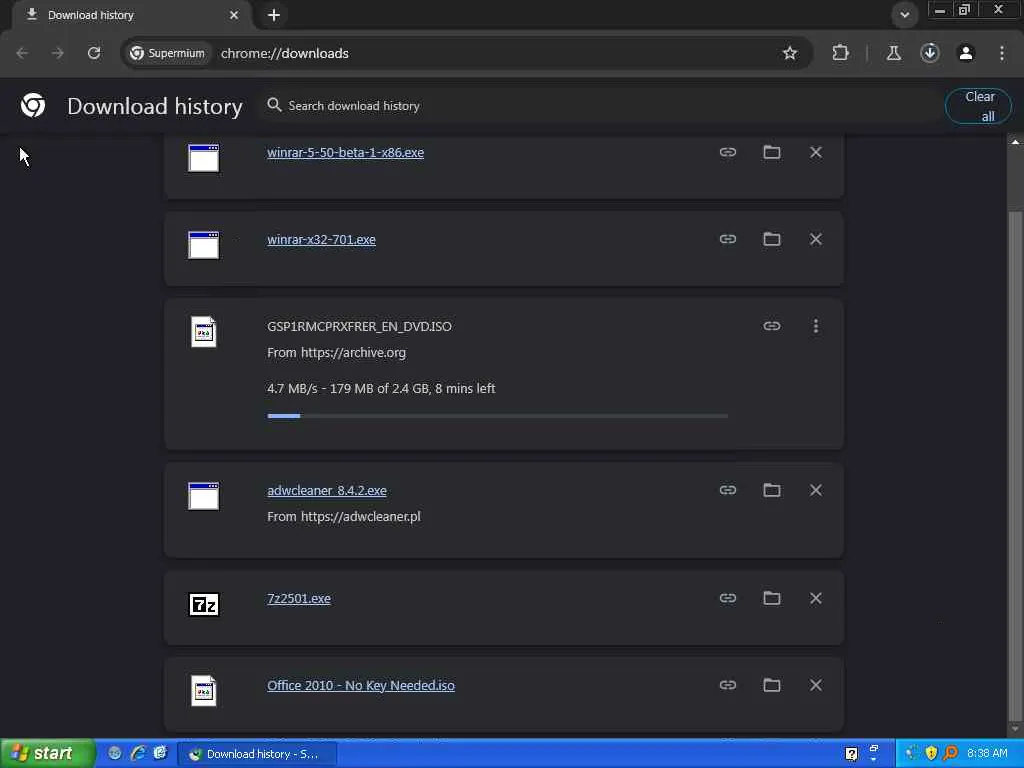This screenshot has width=1024, height=768.
Task: Open the tab search dropdown
Action: coord(904,14)
